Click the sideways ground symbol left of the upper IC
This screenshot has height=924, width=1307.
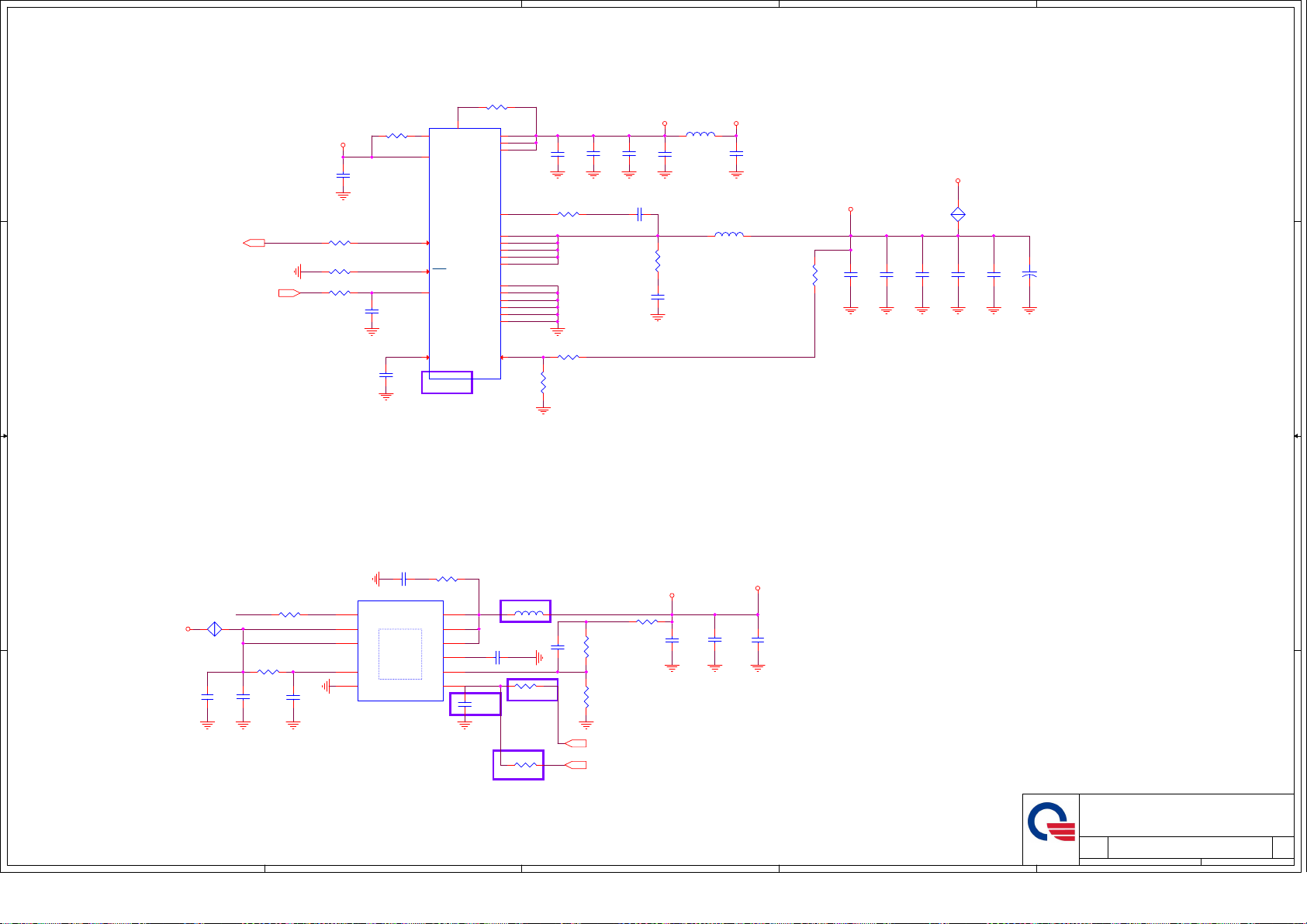(x=298, y=272)
